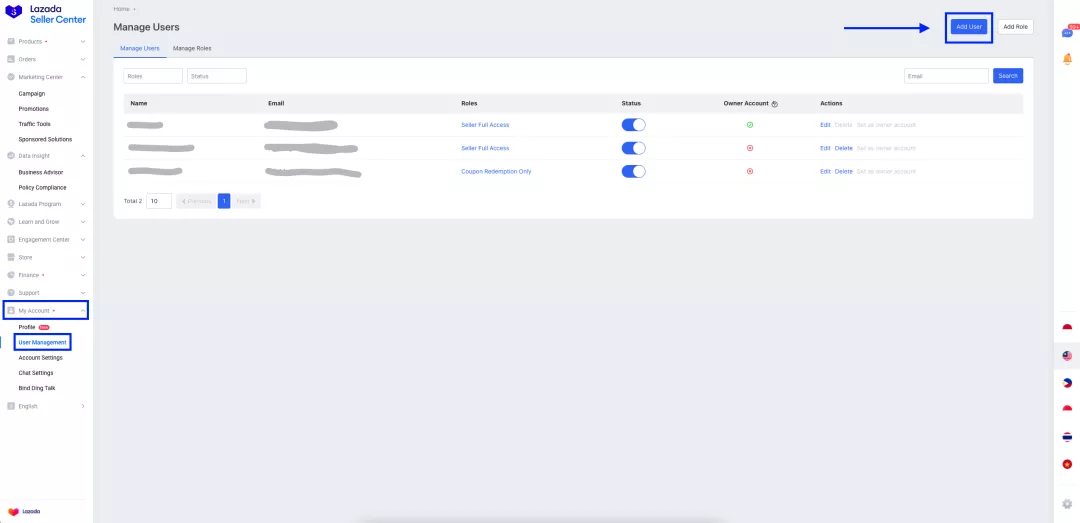Screen dimensions: 1080x523
Task: Switch to the Malaysia flag store
Action: pyautogui.click(x=1068, y=356)
